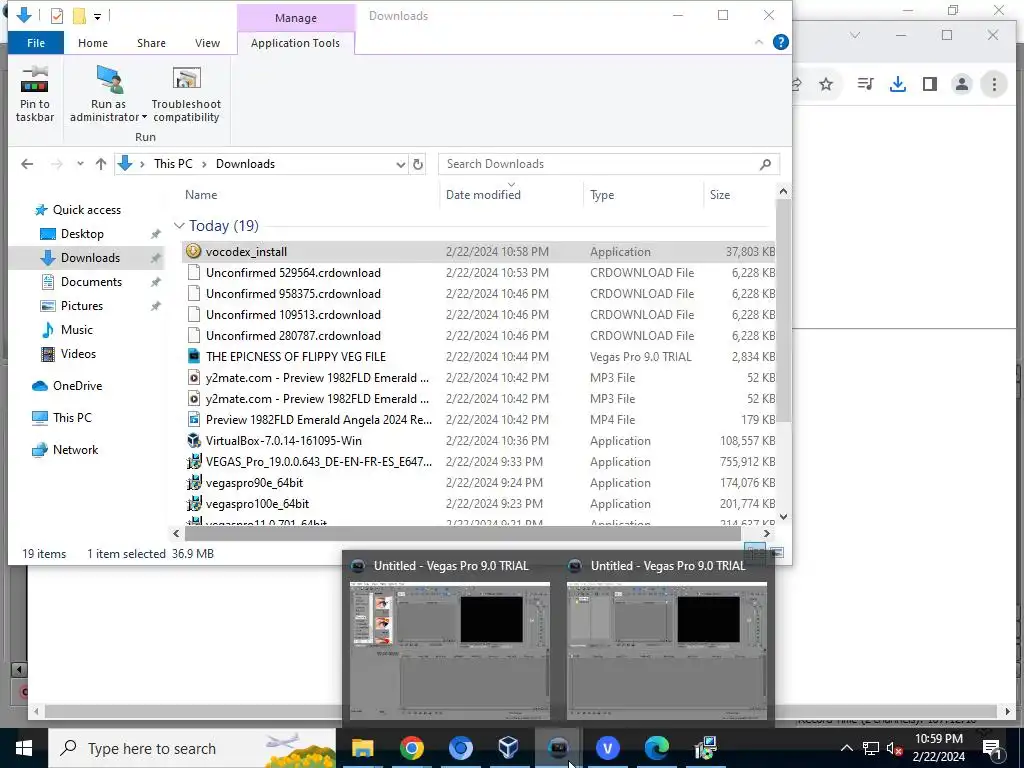
Task: Open Explorer help question mark icon
Action: (x=780, y=42)
